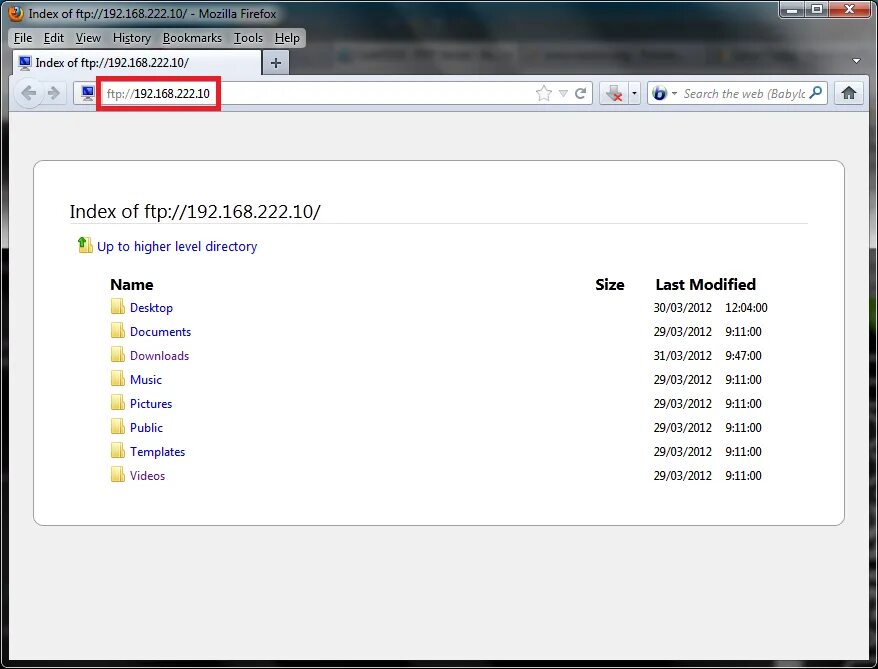Open the Videos directory link
The height and width of the screenshot is (669, 878).
[147, 476]
